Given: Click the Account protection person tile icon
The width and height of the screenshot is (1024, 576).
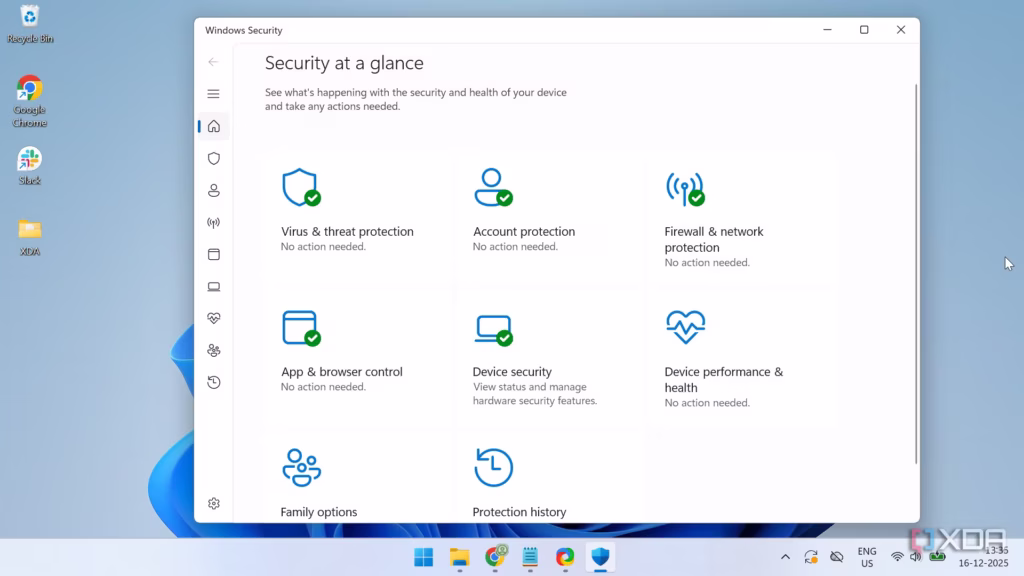Looking at the screenshot, I should click(493, 187).
